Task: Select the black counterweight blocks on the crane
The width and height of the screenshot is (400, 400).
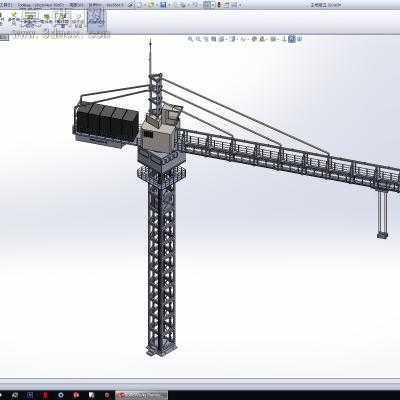Action: point(106,122)
